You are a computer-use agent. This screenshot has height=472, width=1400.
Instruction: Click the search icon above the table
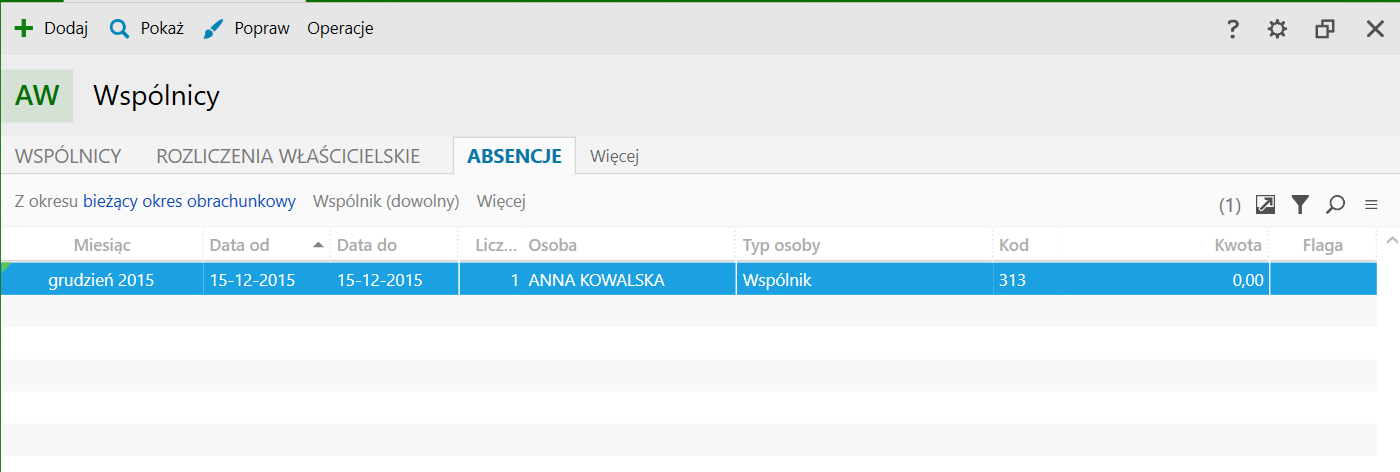(x=1335, y=205)
